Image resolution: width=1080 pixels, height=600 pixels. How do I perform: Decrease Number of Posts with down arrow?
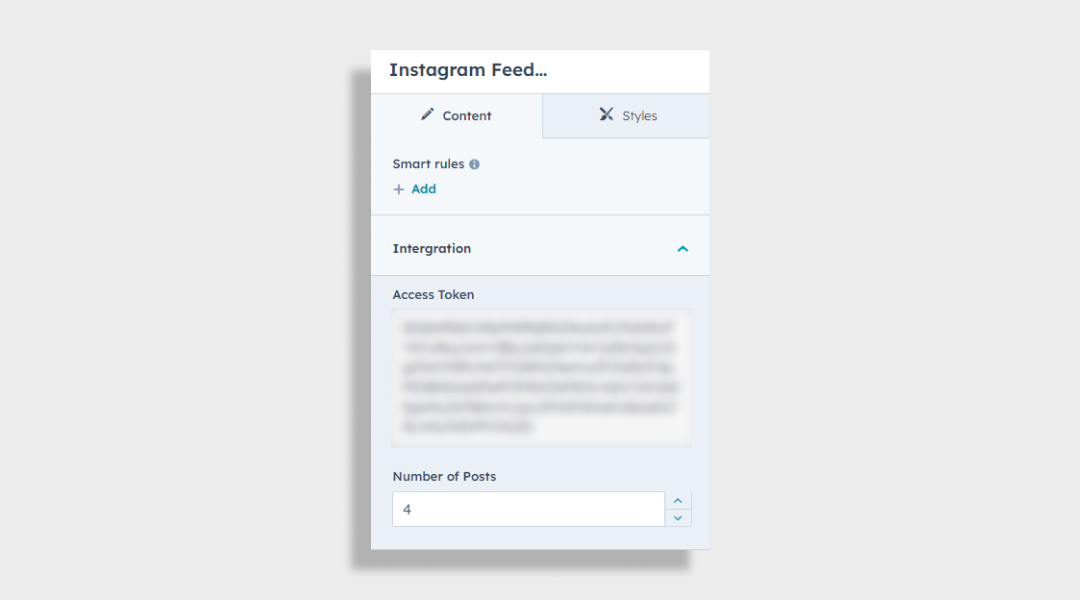click(678, 518)
